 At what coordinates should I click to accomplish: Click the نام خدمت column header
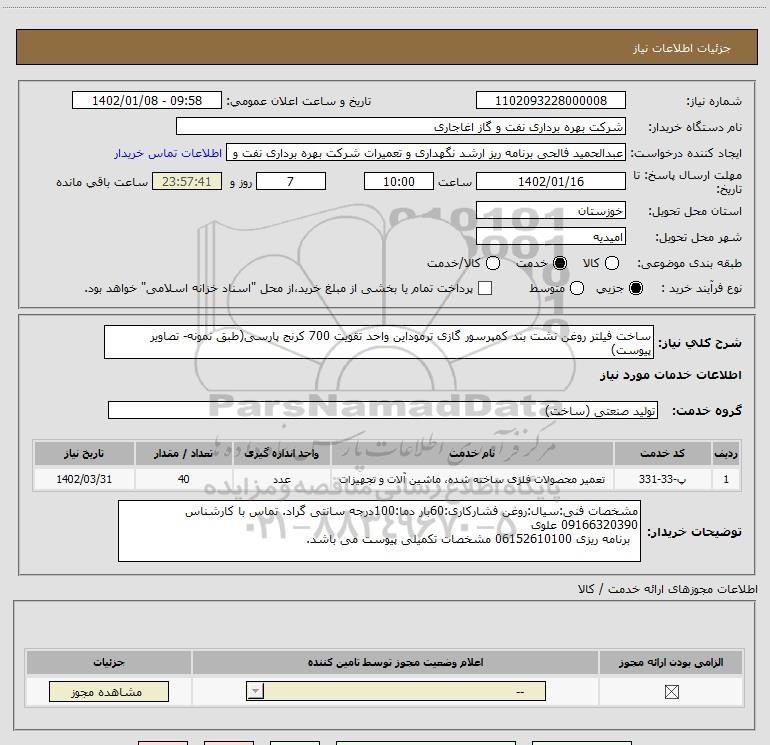point(472,453)
